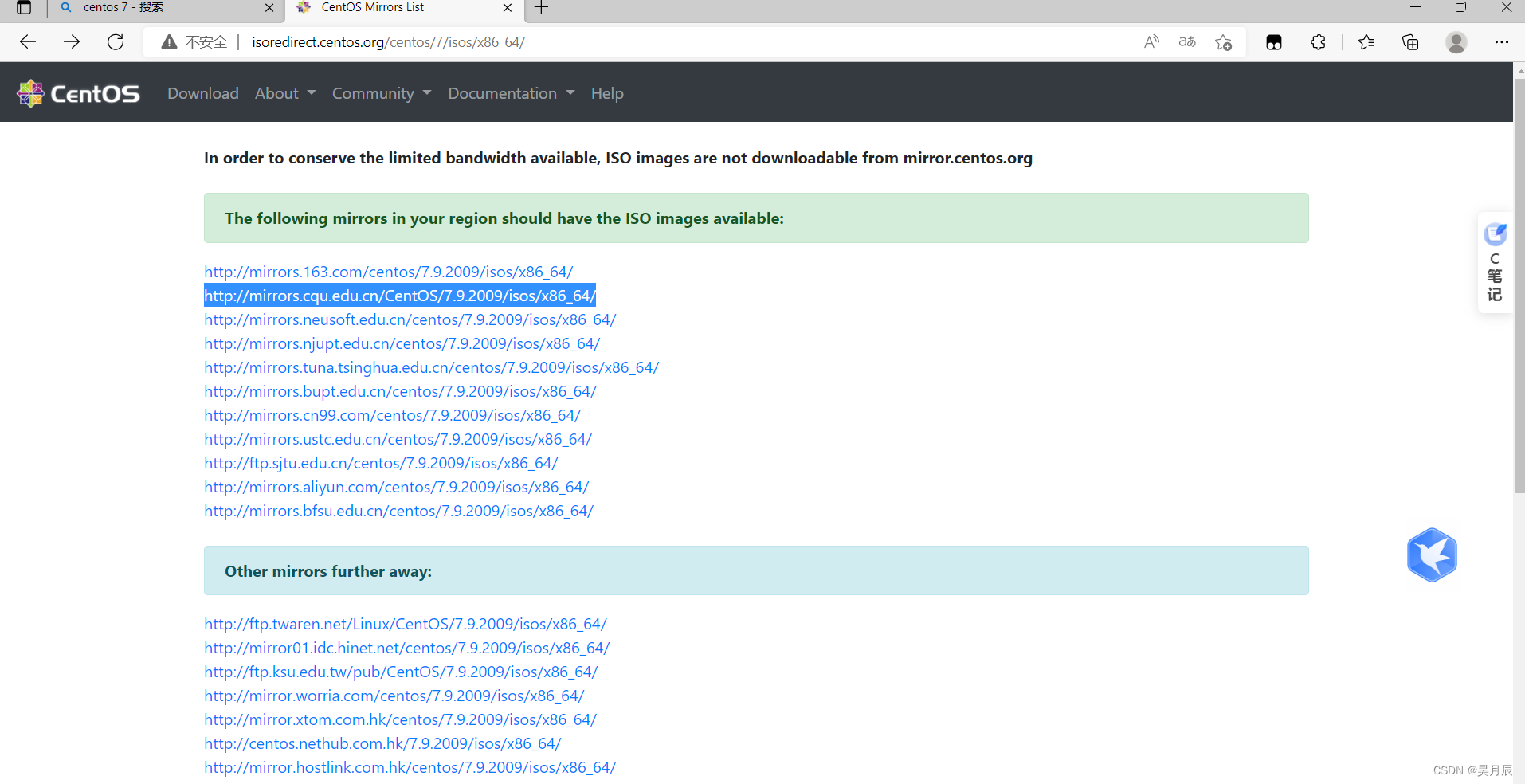Click the scrollbar up arrow
Image resolution: width=1525 pixels, height=784 pixels.
(1519, 70)
